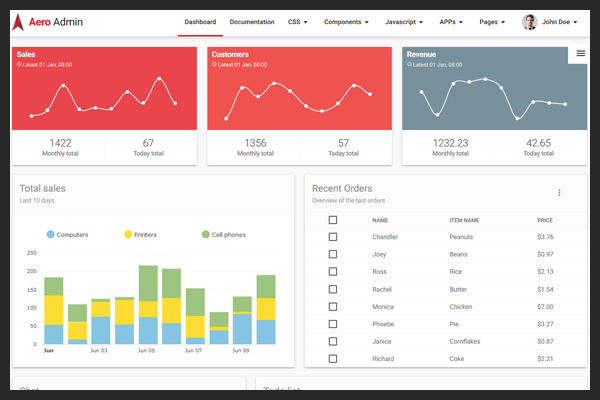Click Revenue today total 42.65

[538, 143]
